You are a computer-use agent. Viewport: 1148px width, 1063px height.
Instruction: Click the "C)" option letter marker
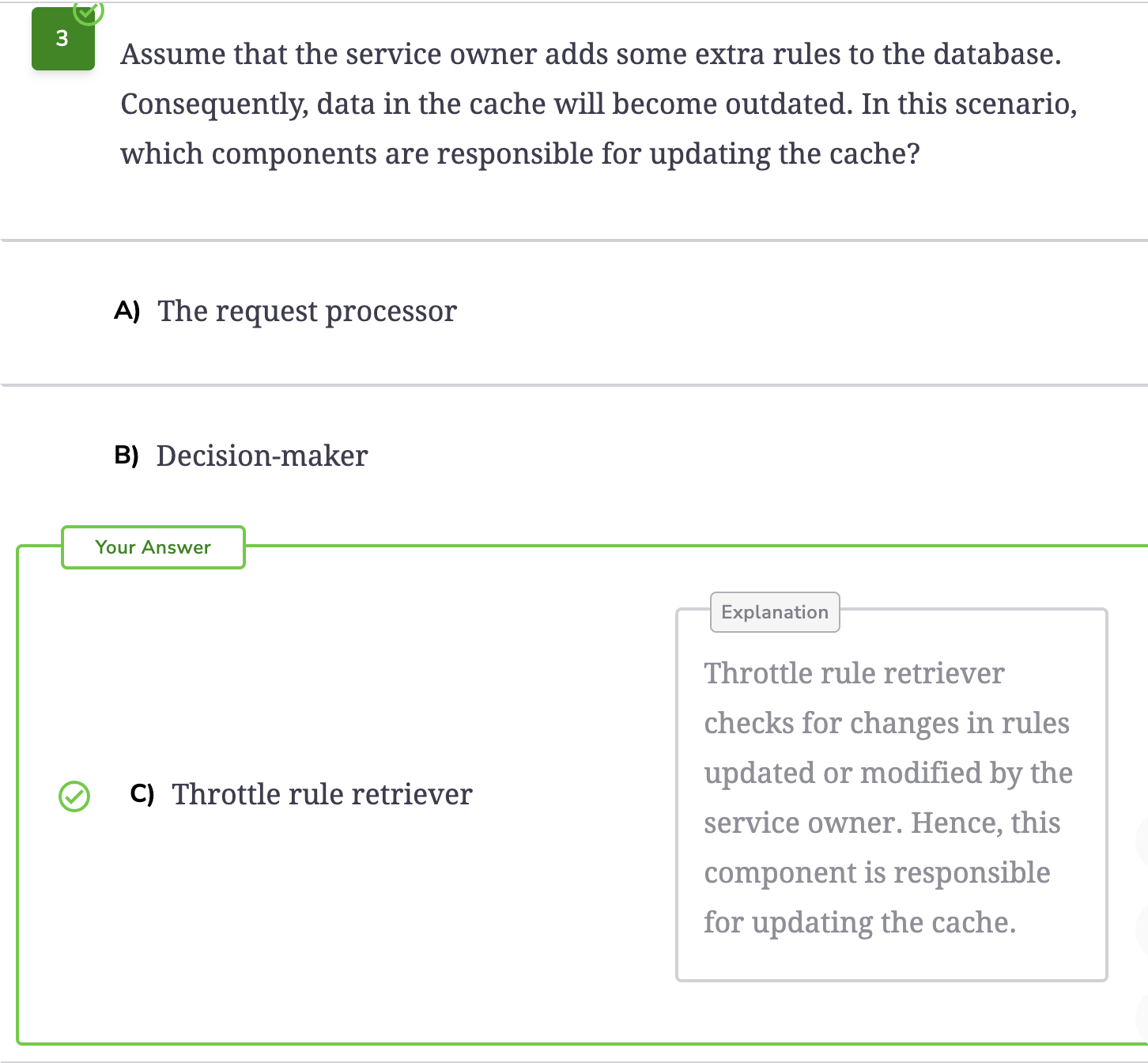pos(142,793)
